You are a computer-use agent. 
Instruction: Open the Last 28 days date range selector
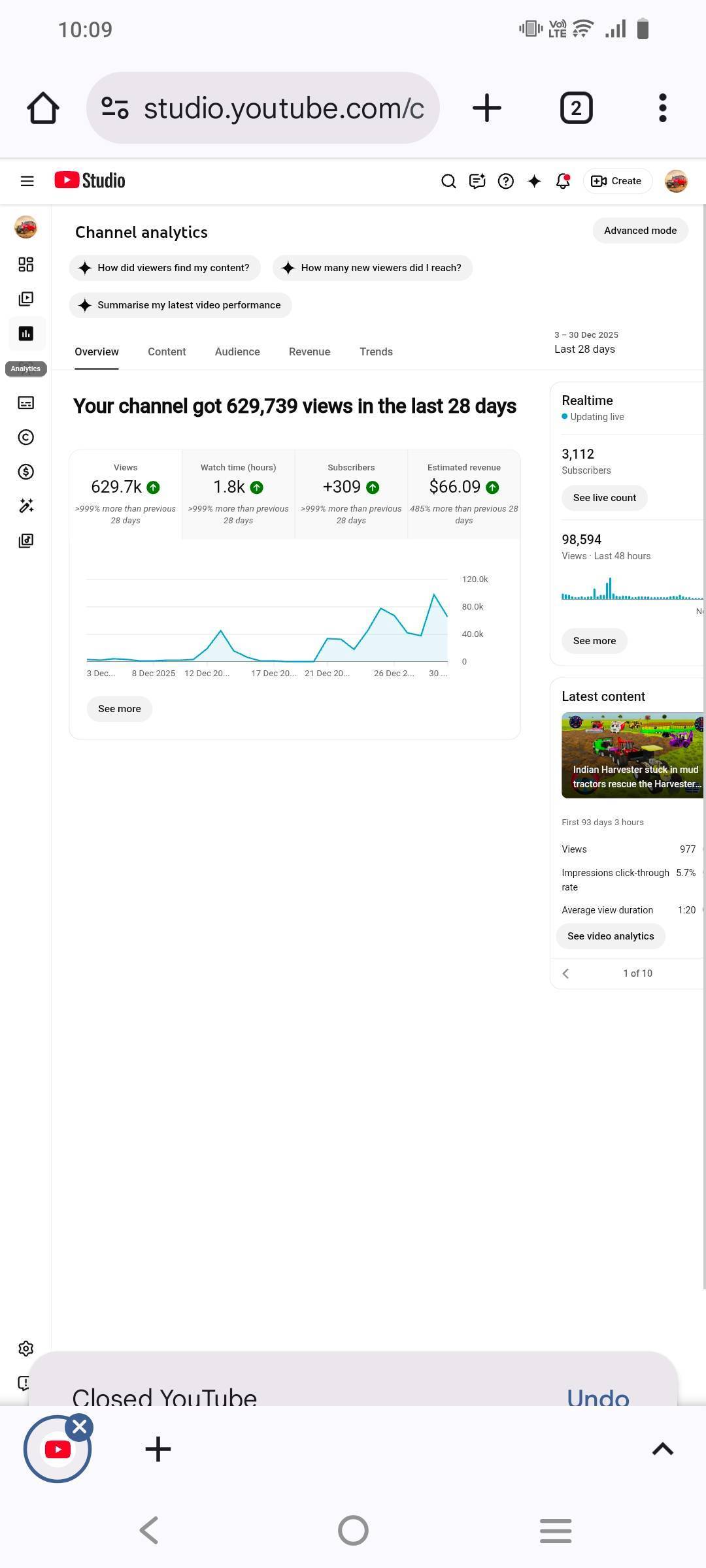pyautogui.click(x=585, y=343)
